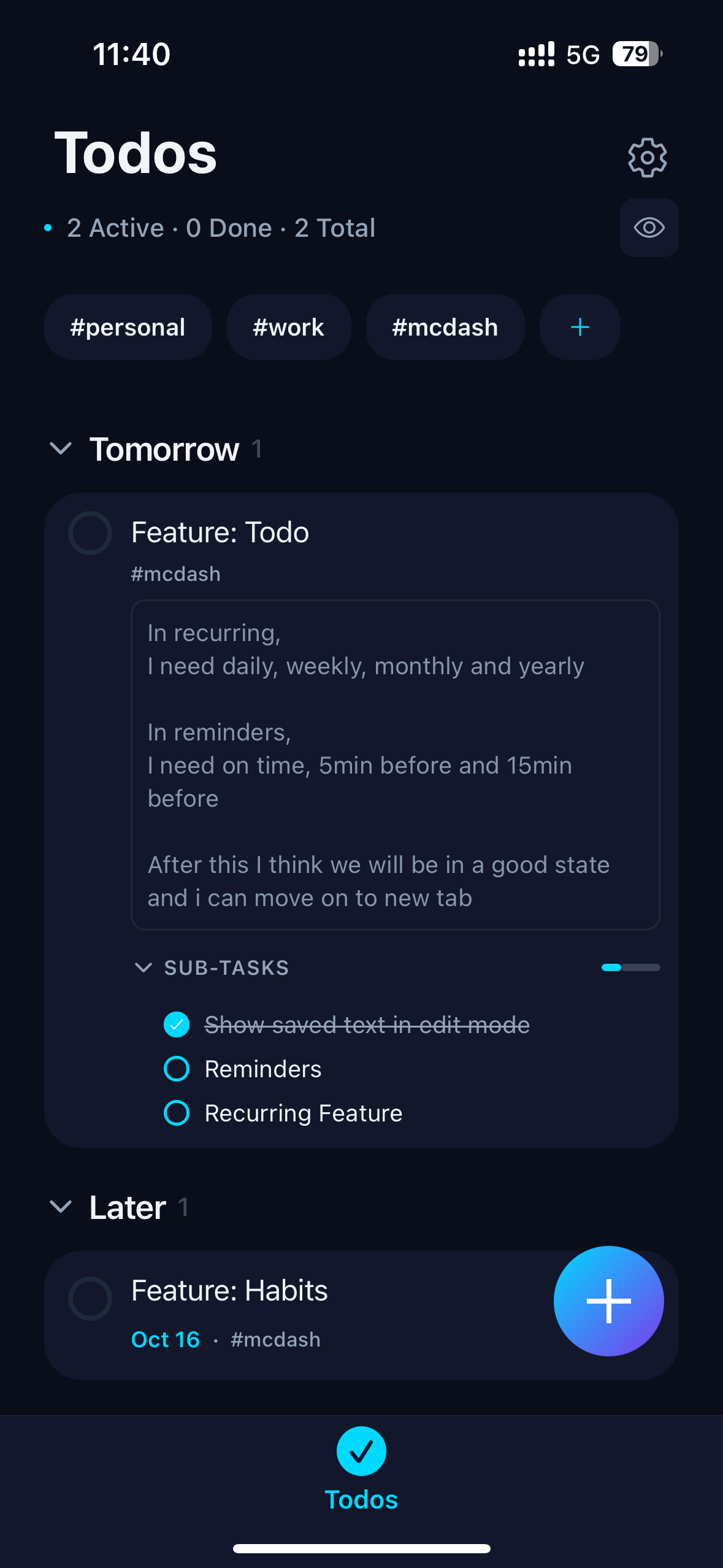Screen dimensions: 723x1568
Task: Tap the Oct 16 due date
Action: point(166,1339)
